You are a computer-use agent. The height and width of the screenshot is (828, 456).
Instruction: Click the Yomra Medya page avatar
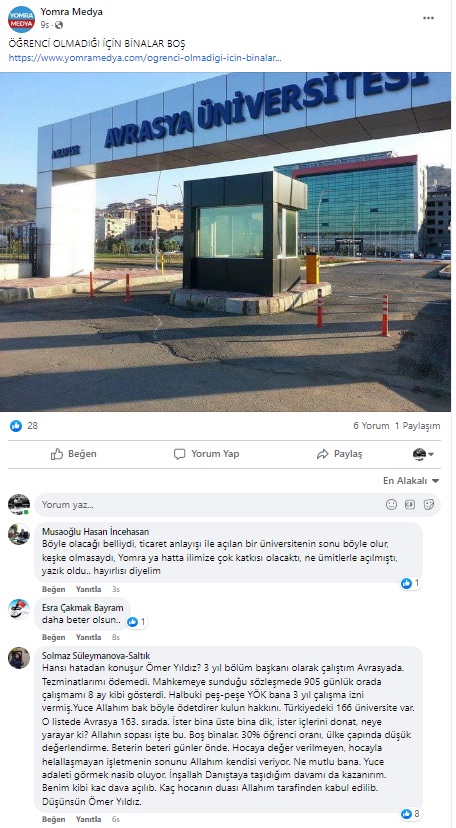[21, 19]
